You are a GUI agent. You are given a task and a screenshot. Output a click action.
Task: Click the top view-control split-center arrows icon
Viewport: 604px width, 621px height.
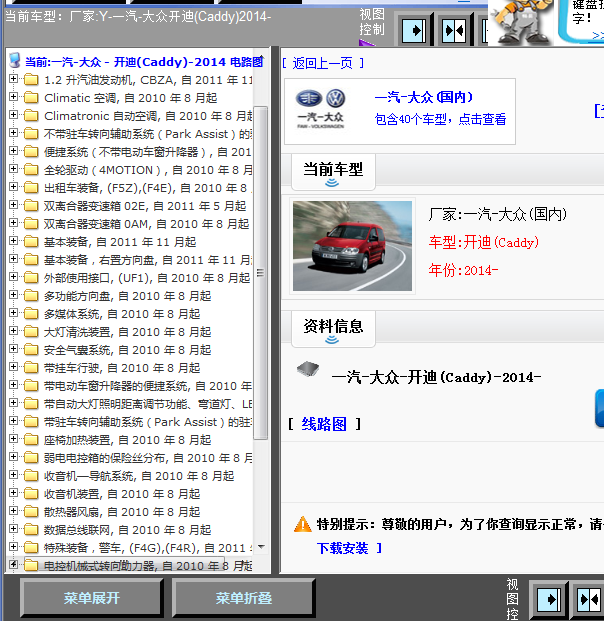pos(454,30)
